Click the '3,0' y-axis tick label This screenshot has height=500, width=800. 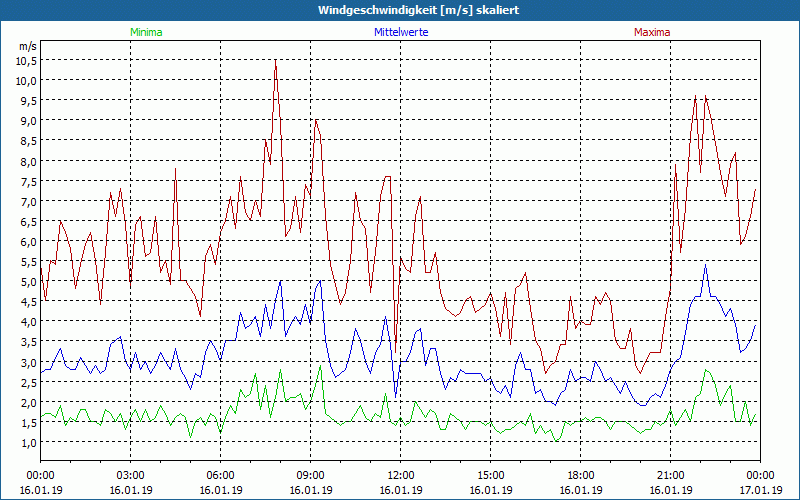pos(29,362)
